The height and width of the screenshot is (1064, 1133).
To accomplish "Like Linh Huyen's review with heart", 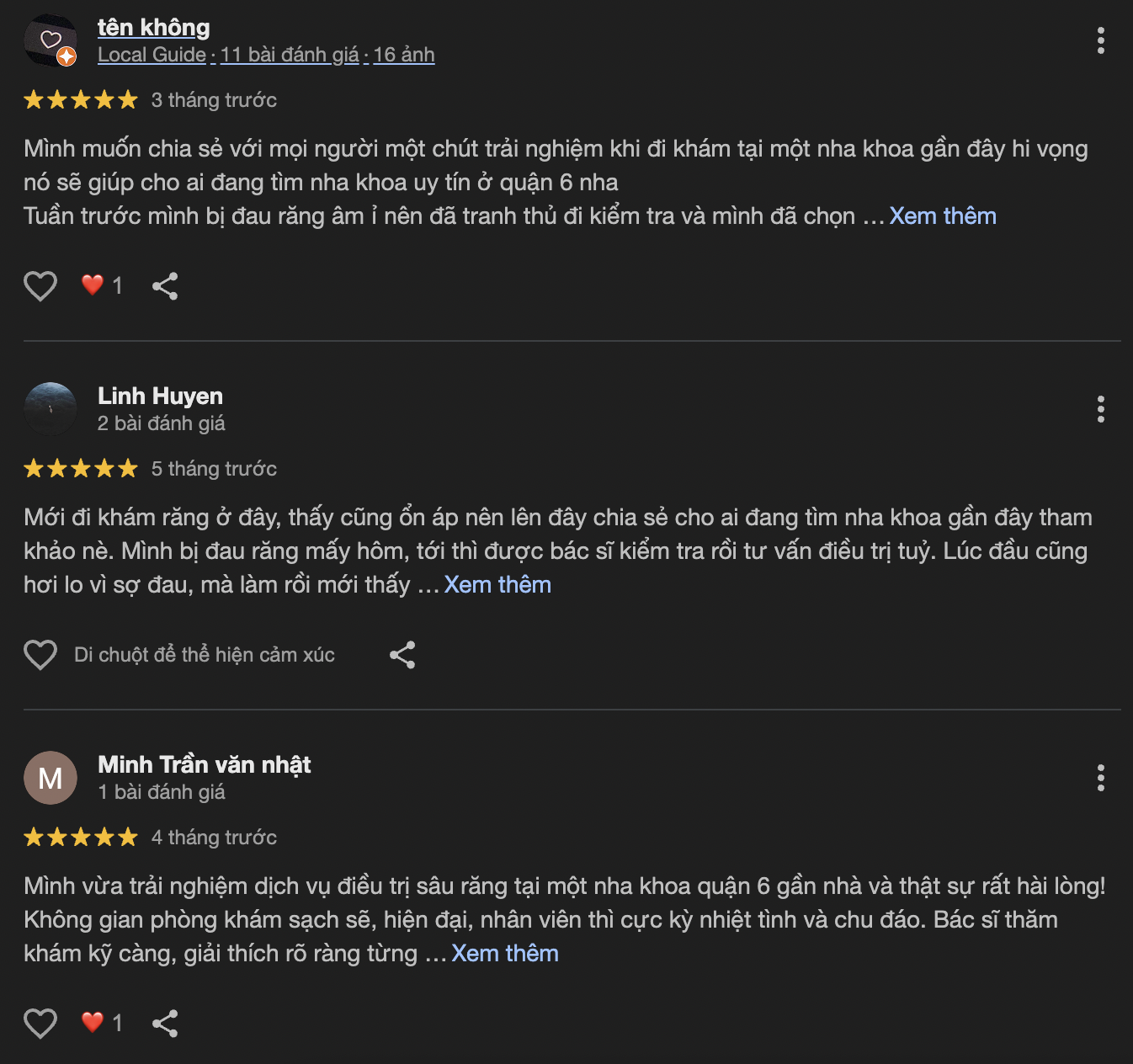I will tap(40, 655).
